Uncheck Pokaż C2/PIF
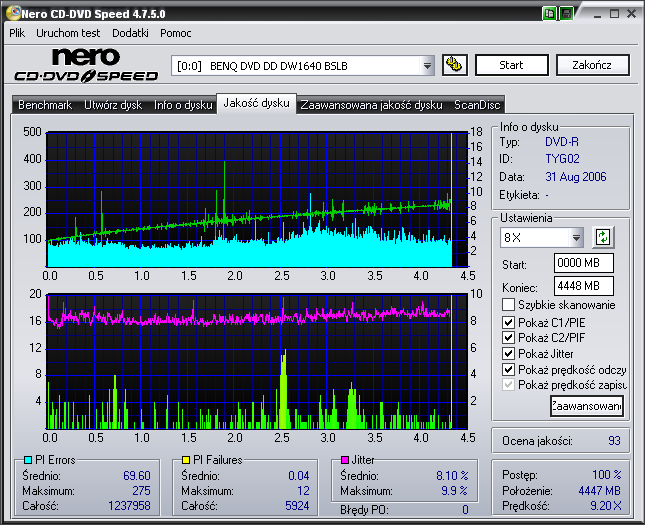 [x=508, y=337]
